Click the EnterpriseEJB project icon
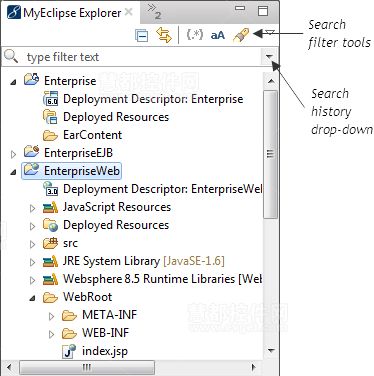The width and height of the screenshot is (374, 376). 31,152
